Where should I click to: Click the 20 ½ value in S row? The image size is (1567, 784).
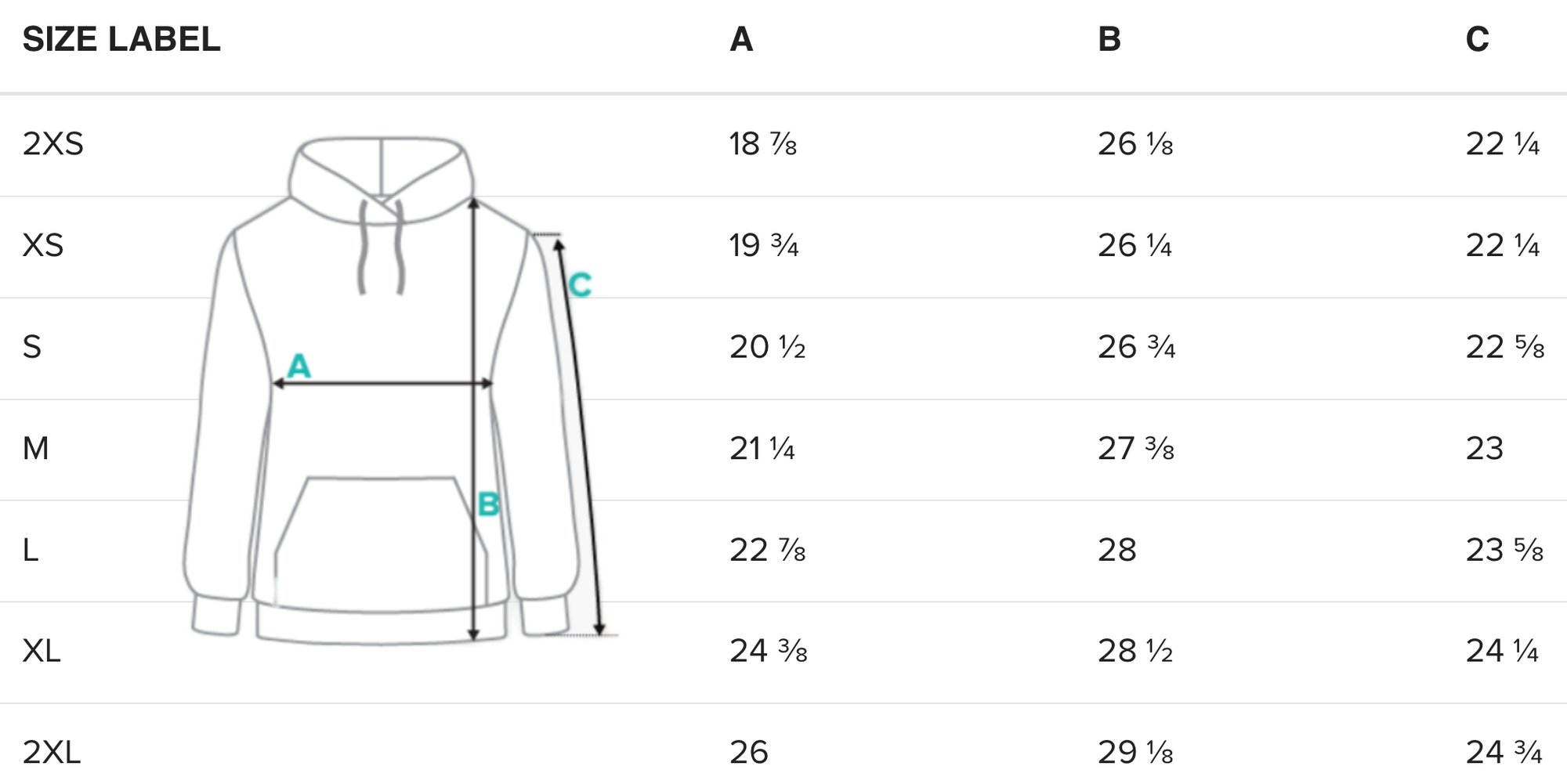[768, 347]
